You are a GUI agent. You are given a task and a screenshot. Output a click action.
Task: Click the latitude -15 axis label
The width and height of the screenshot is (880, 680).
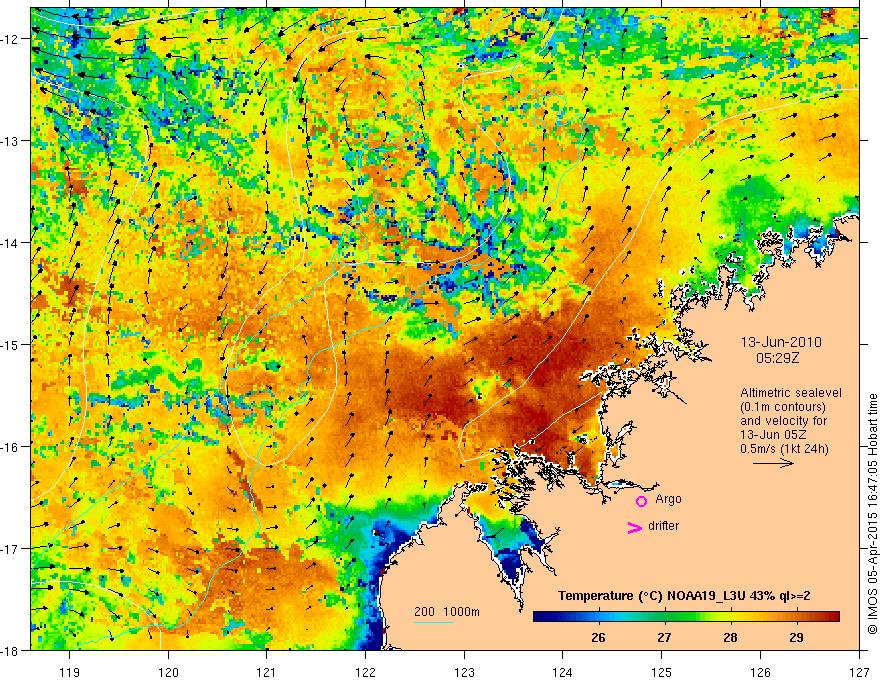(11, 344)
